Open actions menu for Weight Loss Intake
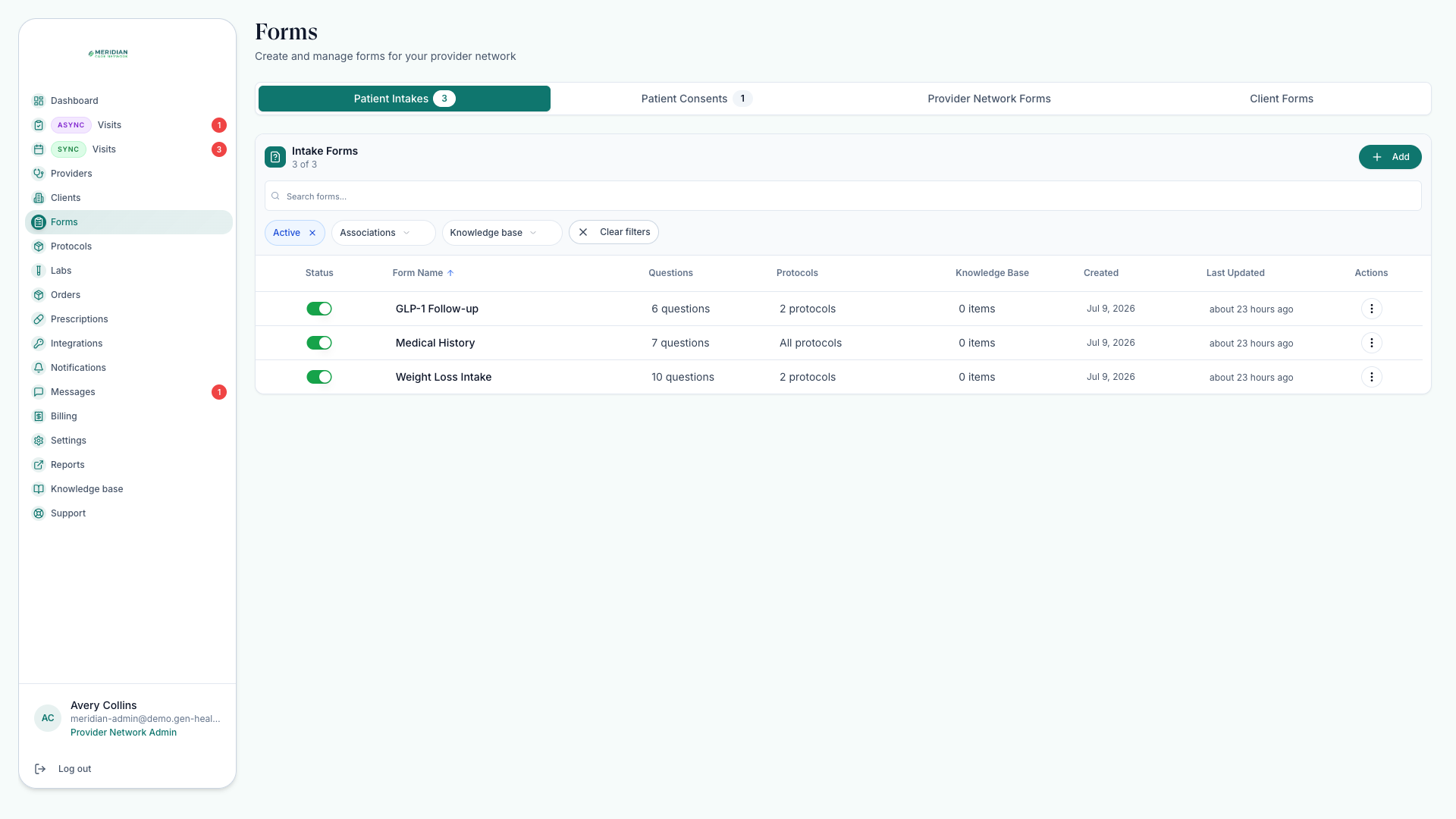This screenshot has height=819, width=1456. [x=1371, y=377]
